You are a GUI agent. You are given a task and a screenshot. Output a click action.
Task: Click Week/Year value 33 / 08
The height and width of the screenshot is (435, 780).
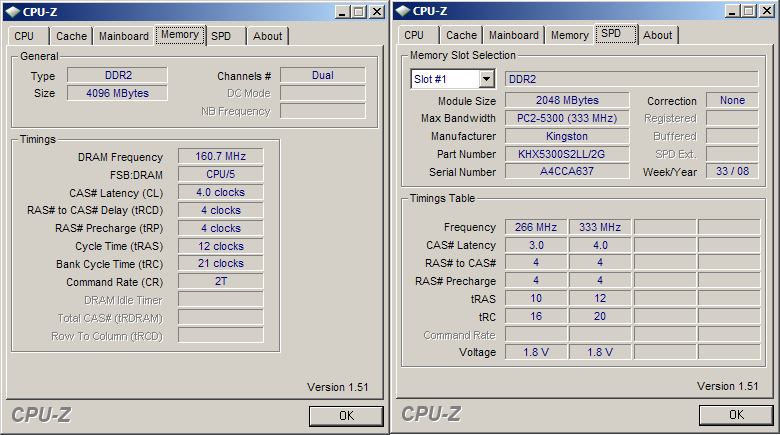732,171
